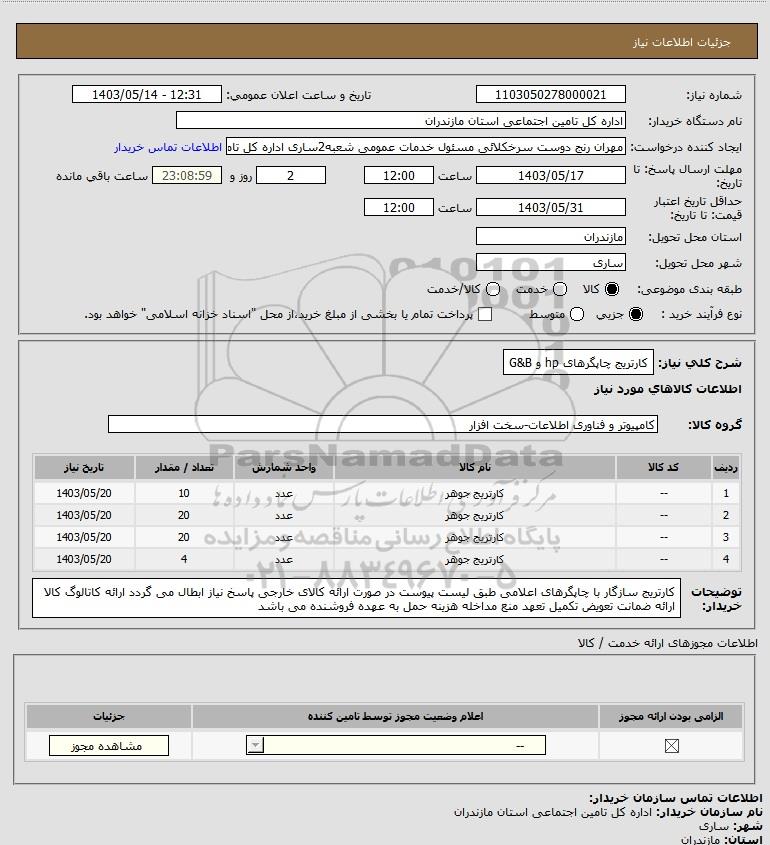Select item name in row 2

pos(474,516)
